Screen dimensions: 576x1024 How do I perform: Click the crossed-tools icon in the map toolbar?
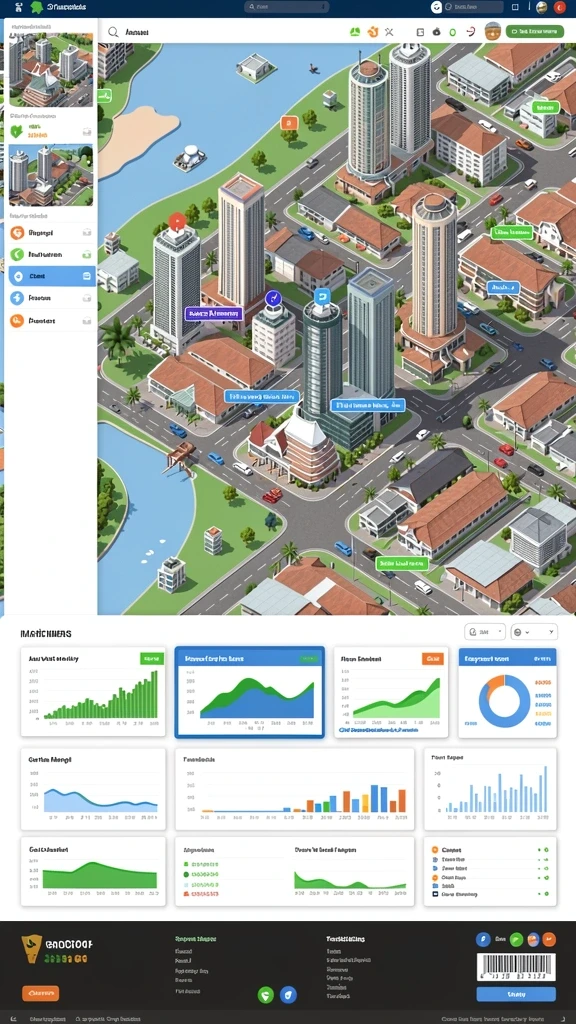tap(389, 31)
